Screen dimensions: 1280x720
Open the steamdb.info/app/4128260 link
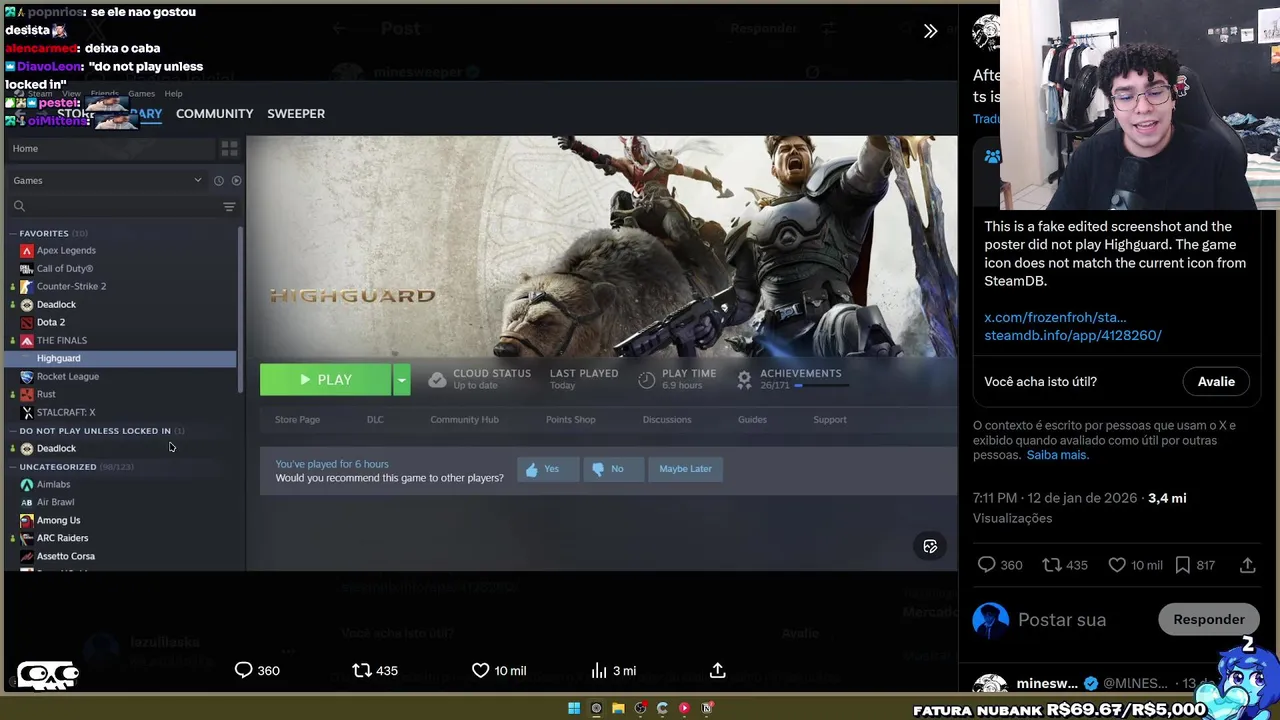coord(1073,336)
